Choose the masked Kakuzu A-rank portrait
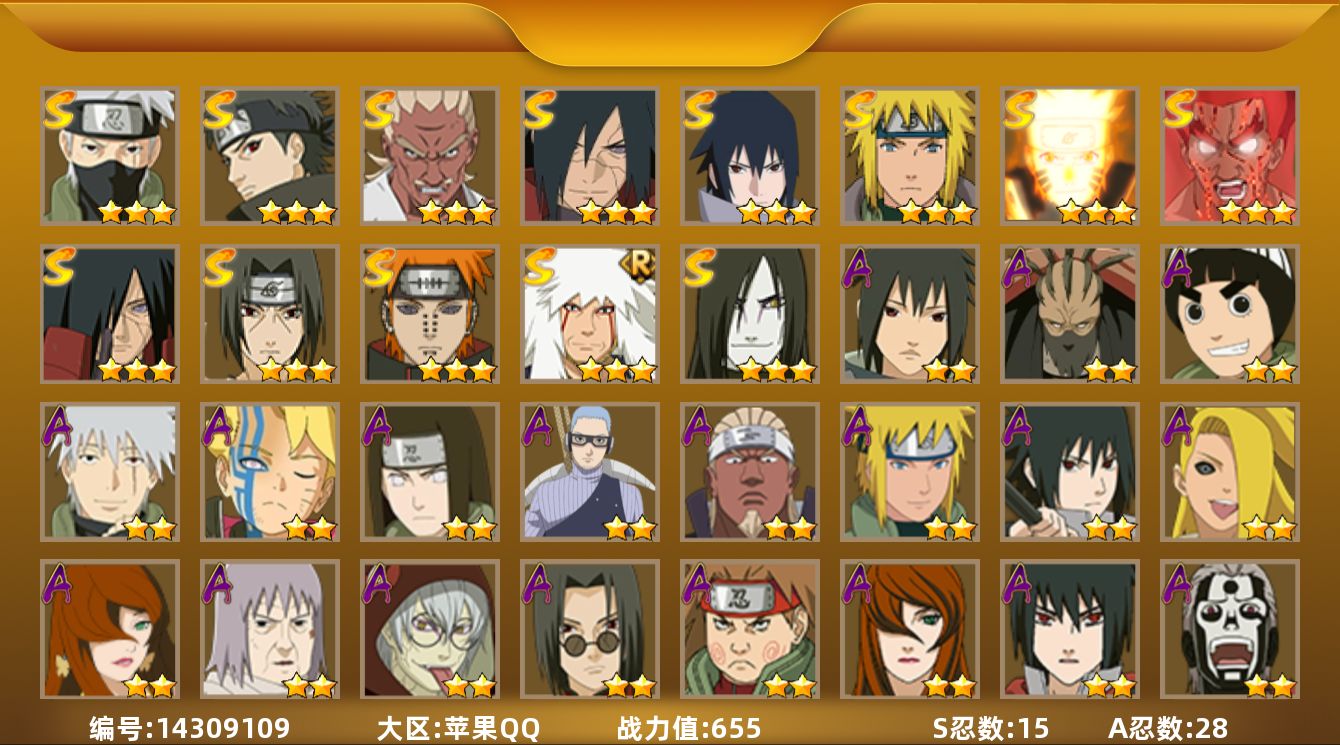The image size is (1340, 745). coord(1070,314)
